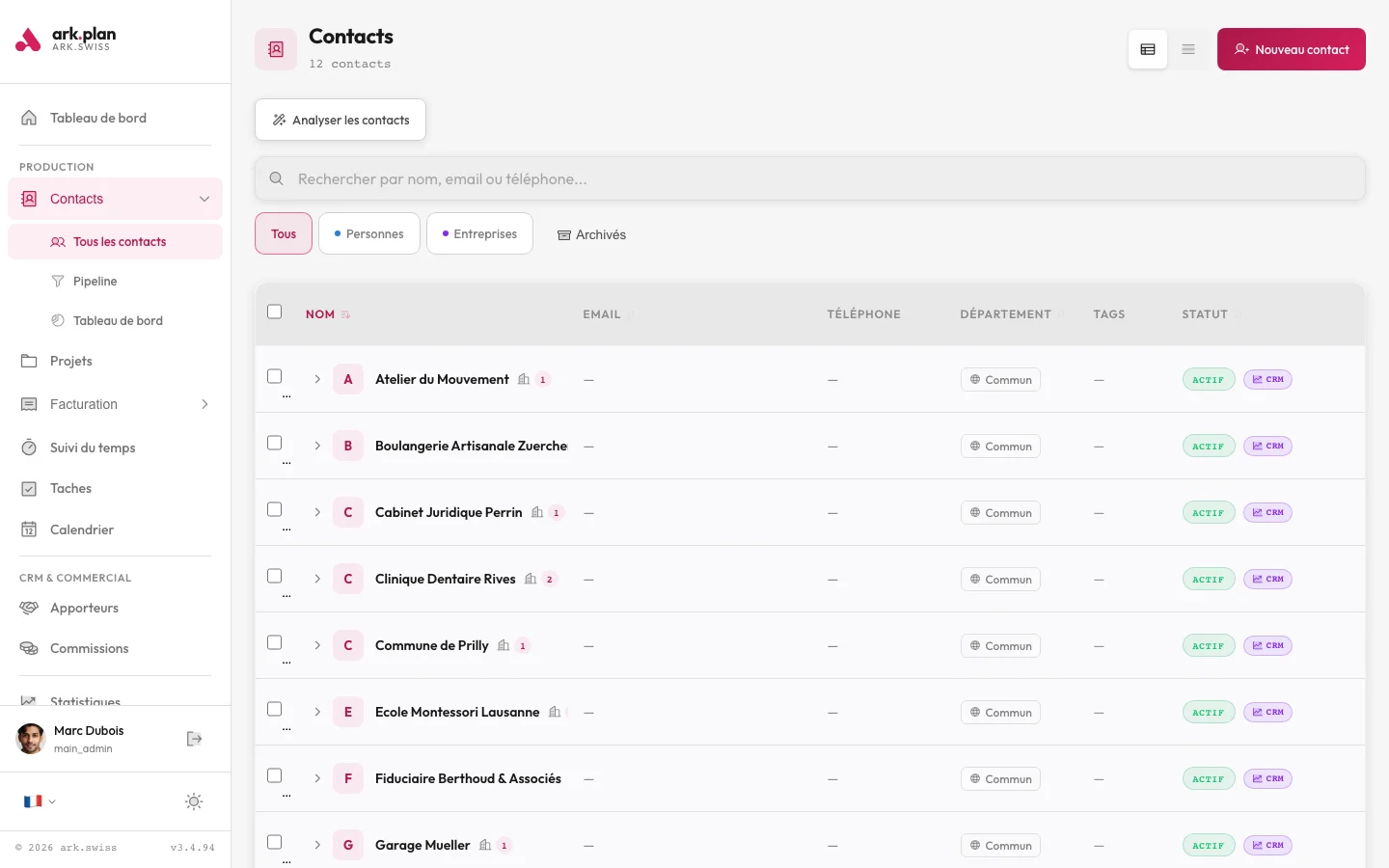Viewport: 1389px width, 868px height.
Task: Click the logout icon beside Marc Dubois
Action: pos(194,739)
